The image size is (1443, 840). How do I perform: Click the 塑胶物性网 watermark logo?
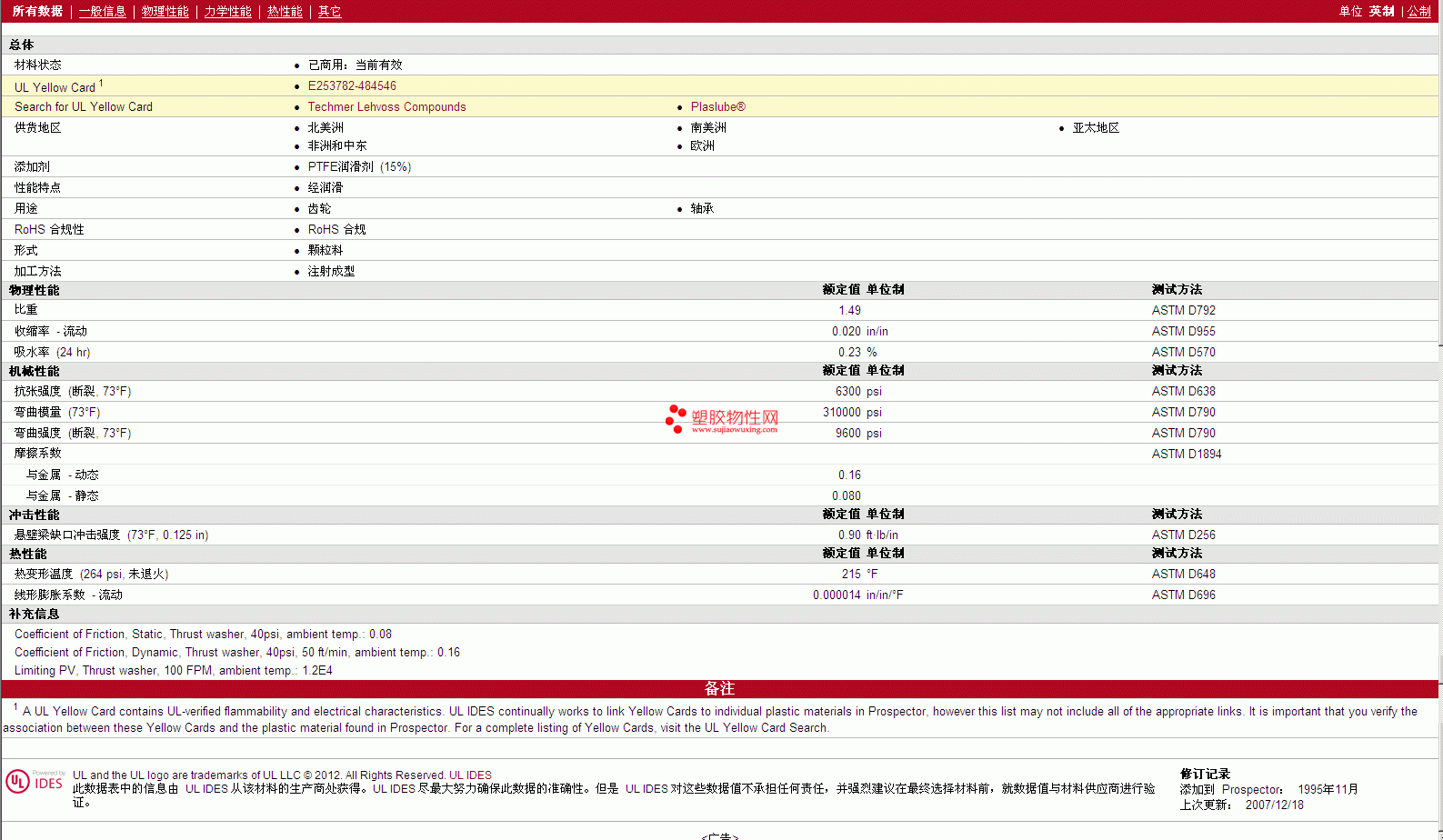[723, 419]
